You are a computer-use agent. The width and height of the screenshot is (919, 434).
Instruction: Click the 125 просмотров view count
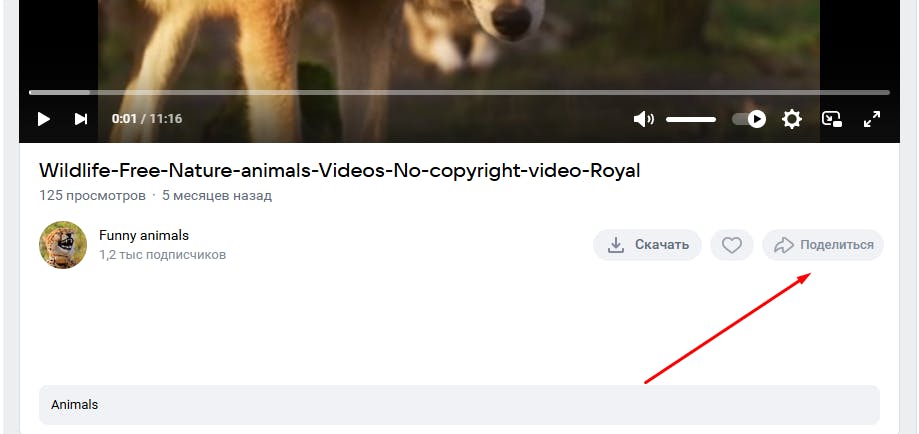92,195
